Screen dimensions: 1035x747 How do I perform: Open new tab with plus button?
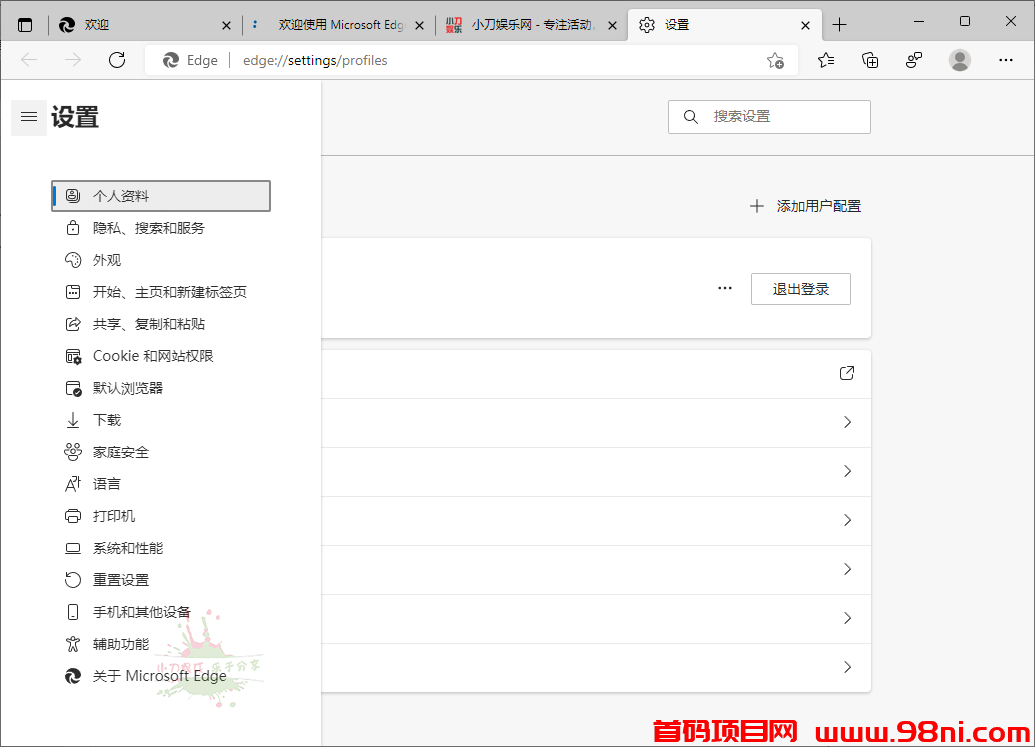pyautogui.click(x=839, y=25)
